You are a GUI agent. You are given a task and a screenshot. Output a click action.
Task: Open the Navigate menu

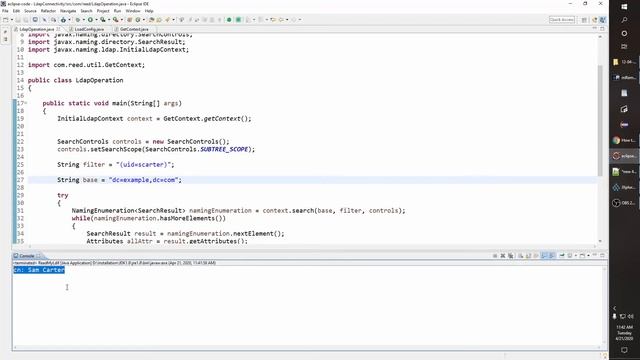(x=68, y=11)
